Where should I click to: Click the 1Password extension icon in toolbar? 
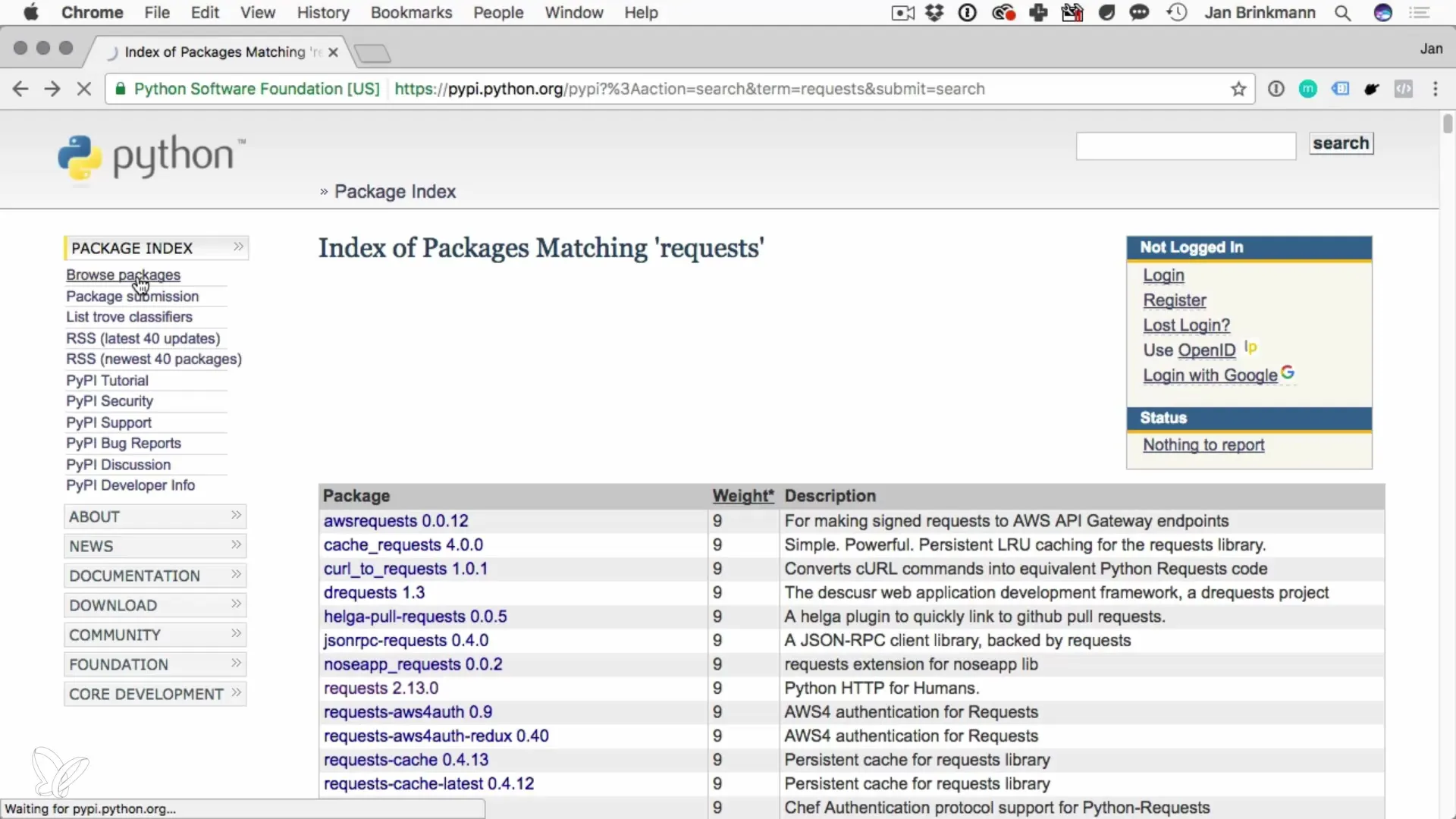coord(1276,89)
